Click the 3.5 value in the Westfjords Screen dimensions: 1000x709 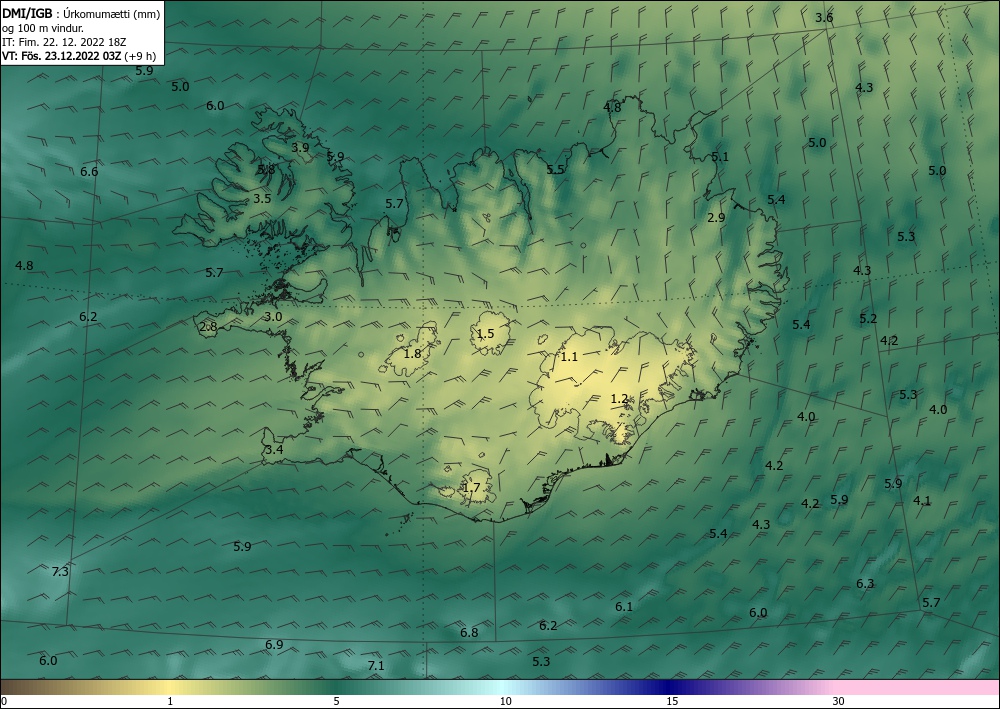(262, 198)
